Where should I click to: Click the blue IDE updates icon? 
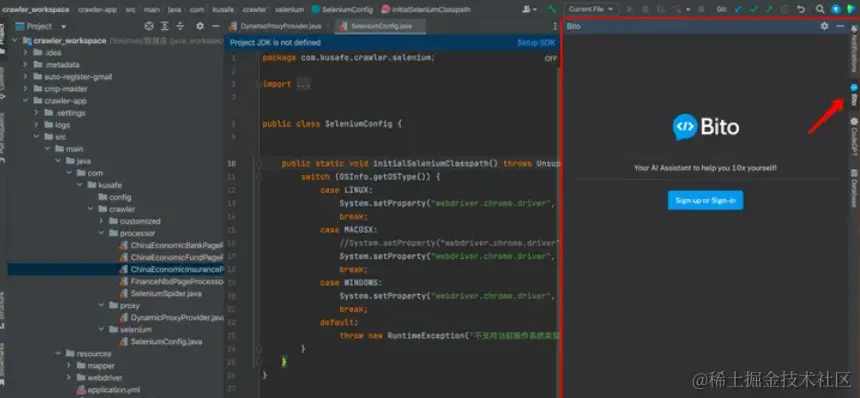[x=835, y=9]
